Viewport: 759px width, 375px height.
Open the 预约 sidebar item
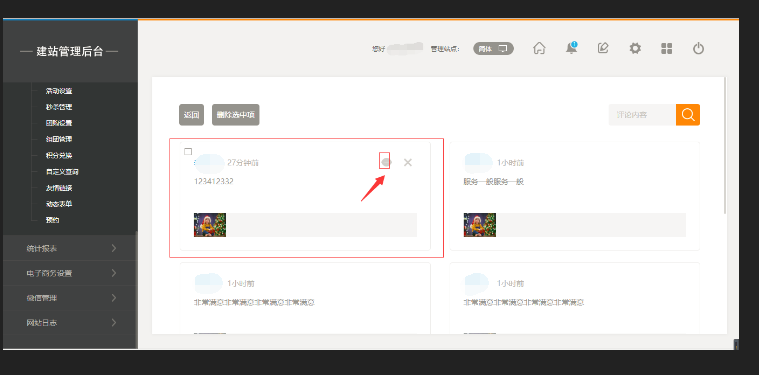[52, 220]
